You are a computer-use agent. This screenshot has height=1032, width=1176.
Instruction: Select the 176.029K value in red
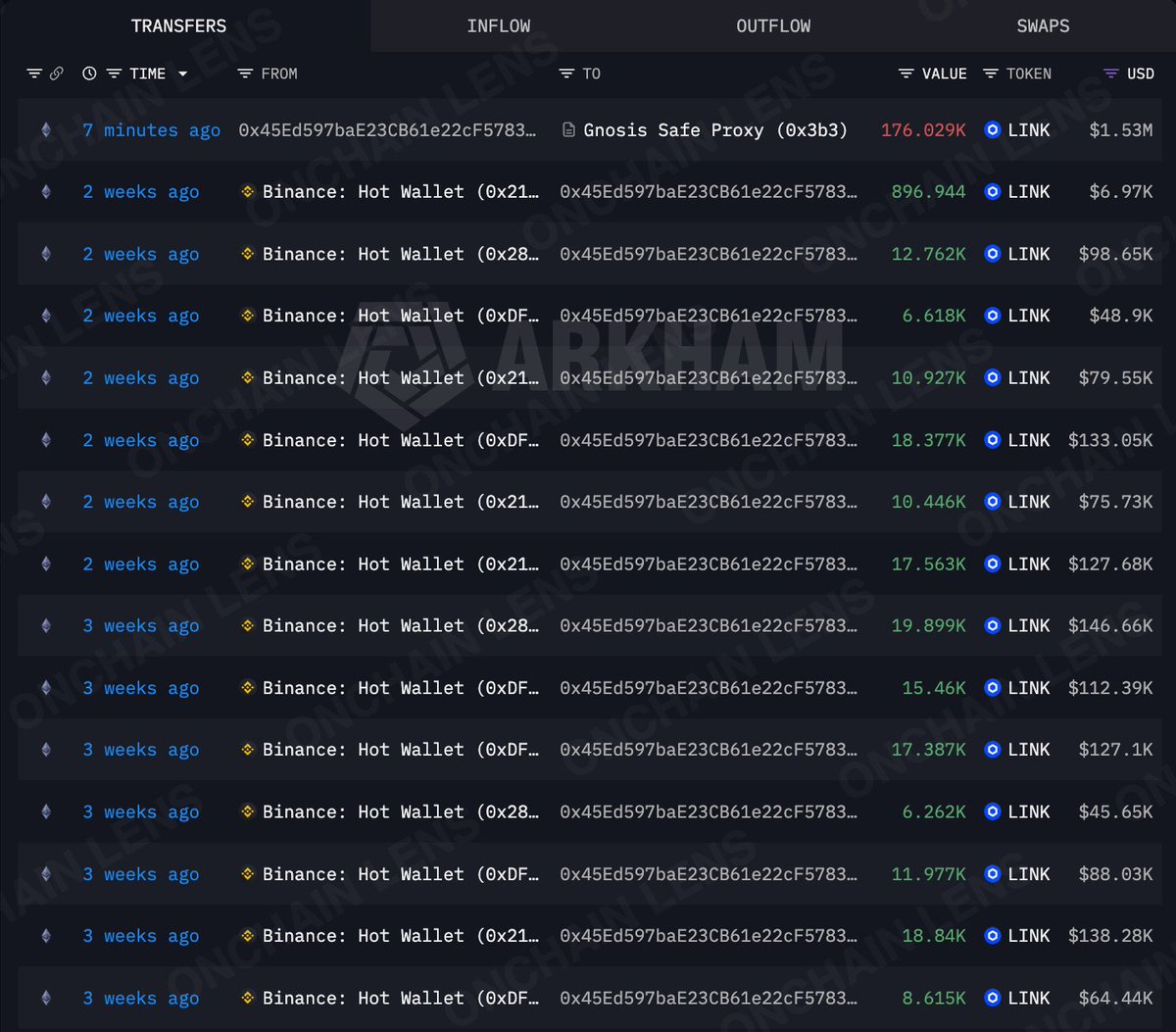click(x=923, y=130)
